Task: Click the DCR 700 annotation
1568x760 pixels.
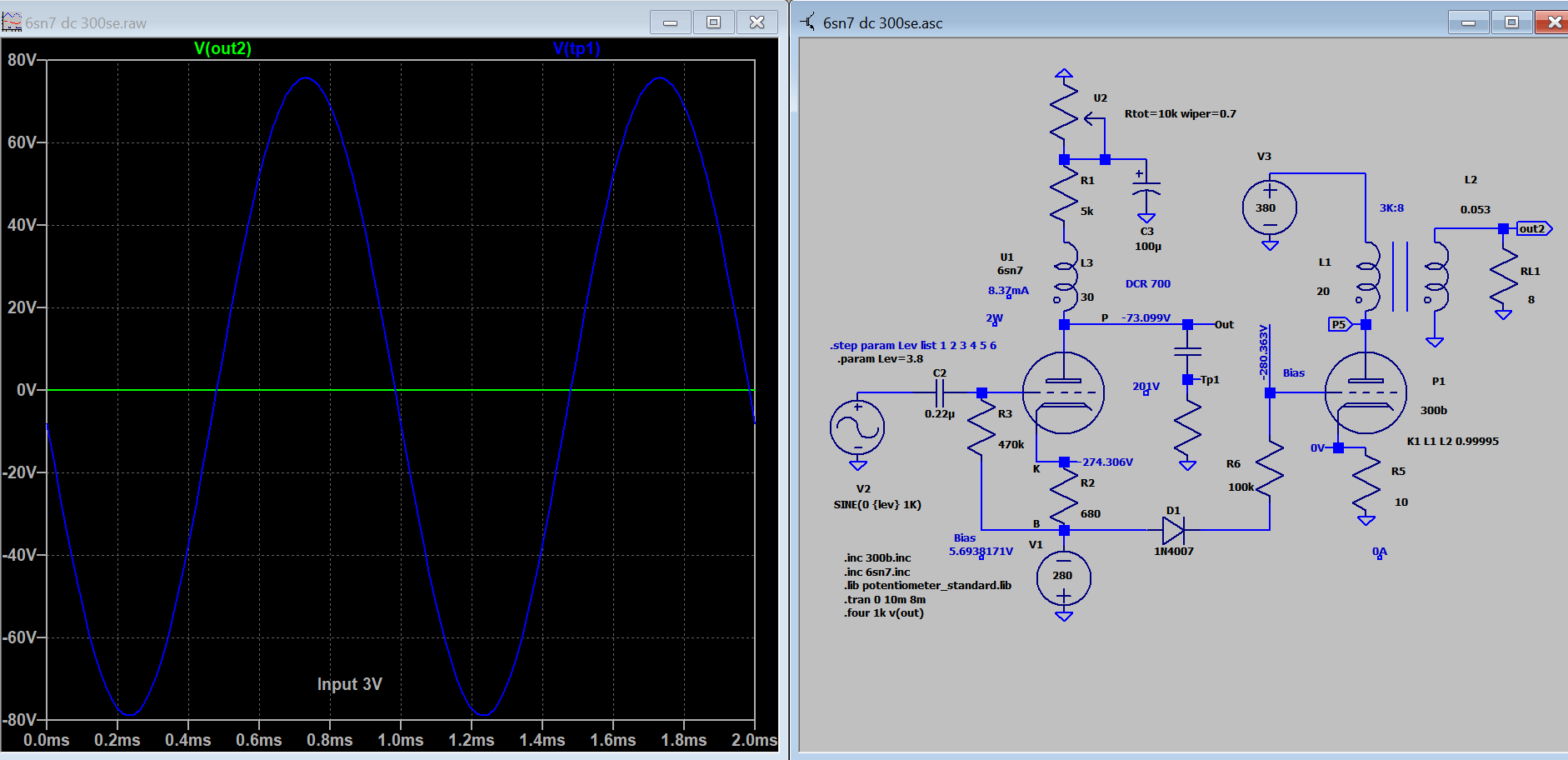Action: click(1148, 283)
